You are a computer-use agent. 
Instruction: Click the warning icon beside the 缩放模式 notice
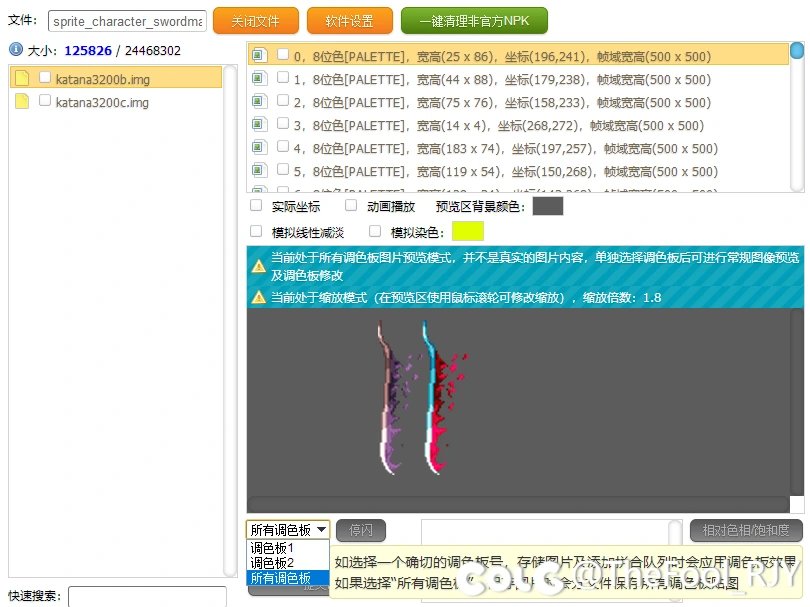(x=258, y=298)
